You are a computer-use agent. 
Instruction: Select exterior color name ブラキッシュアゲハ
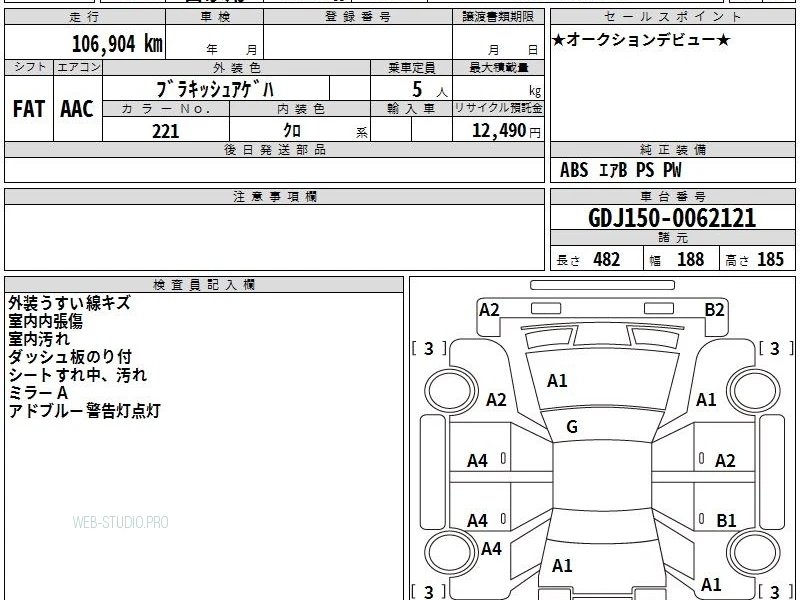215,89
